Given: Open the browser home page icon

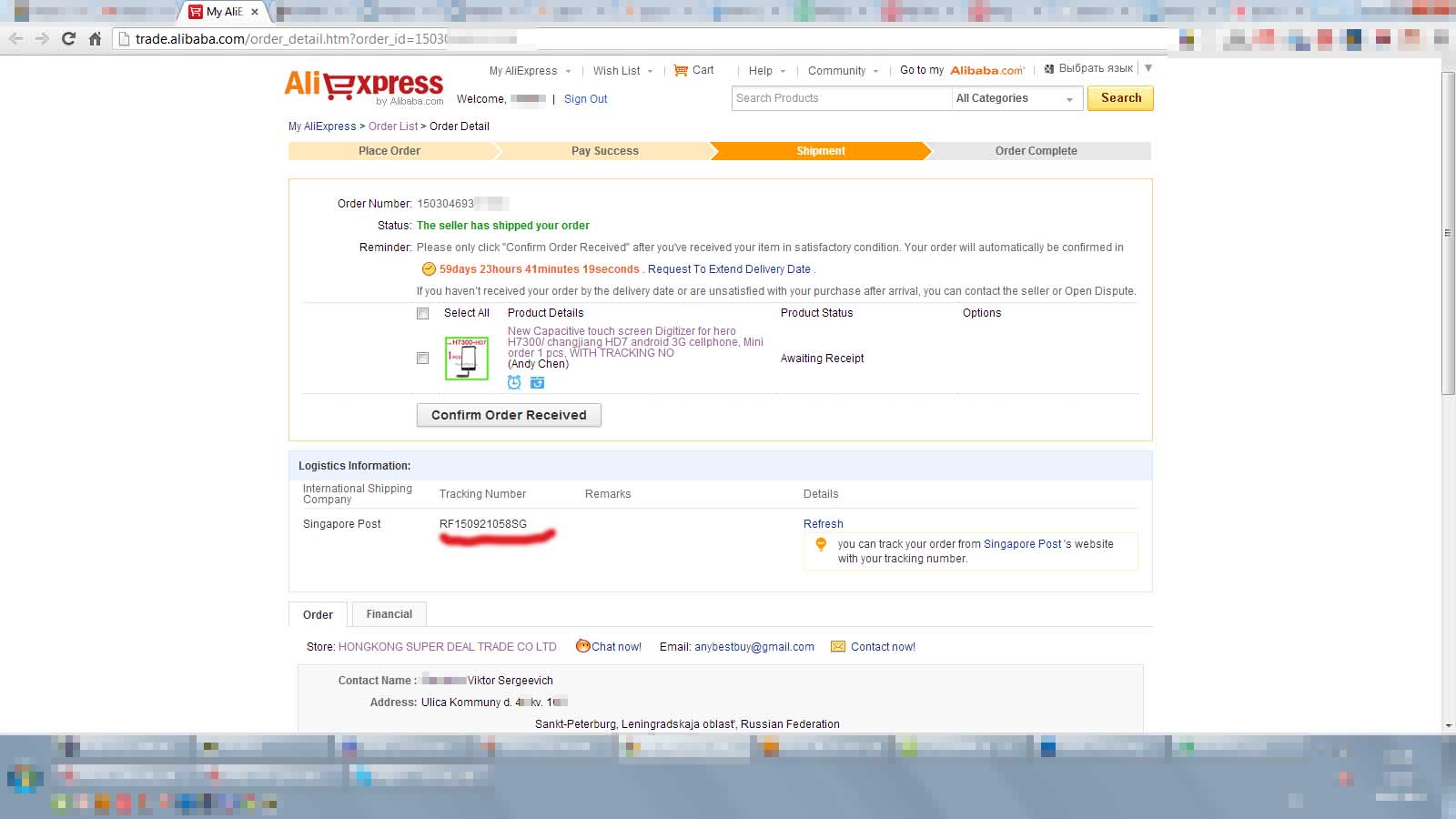Looking at the screenshot, I should click(95, 38).
